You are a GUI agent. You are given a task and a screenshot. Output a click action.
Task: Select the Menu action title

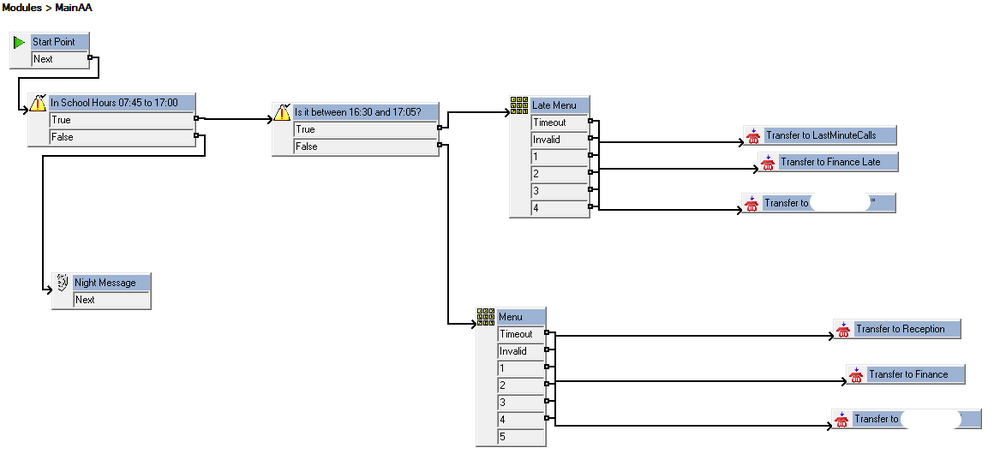pos(521,316)
